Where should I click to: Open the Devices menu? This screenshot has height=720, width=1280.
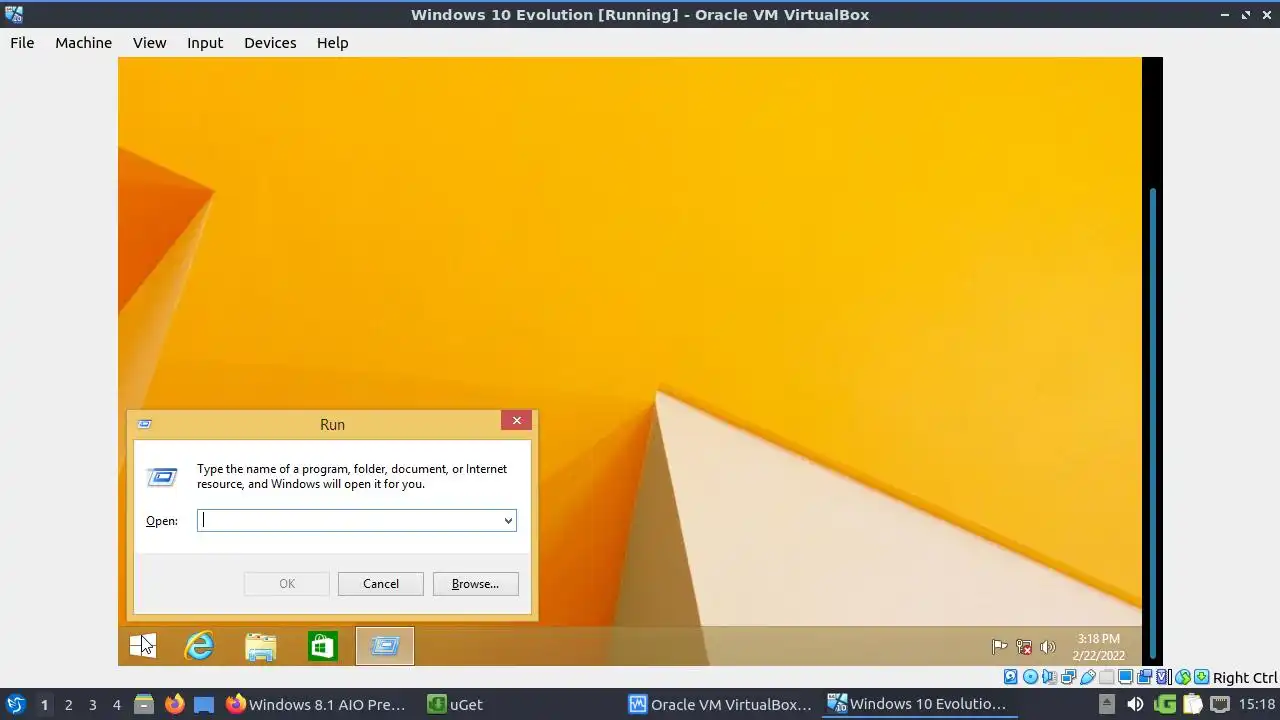(x=270, y=43)
